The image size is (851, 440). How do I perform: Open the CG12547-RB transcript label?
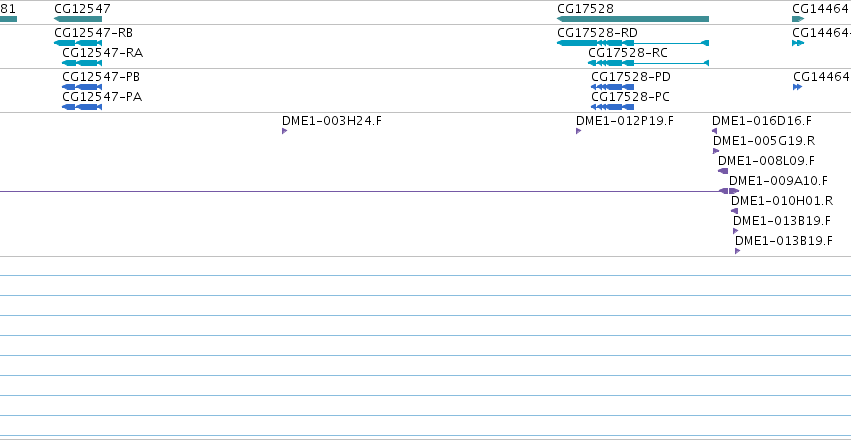pyautogui.click(x=93, y=33)
